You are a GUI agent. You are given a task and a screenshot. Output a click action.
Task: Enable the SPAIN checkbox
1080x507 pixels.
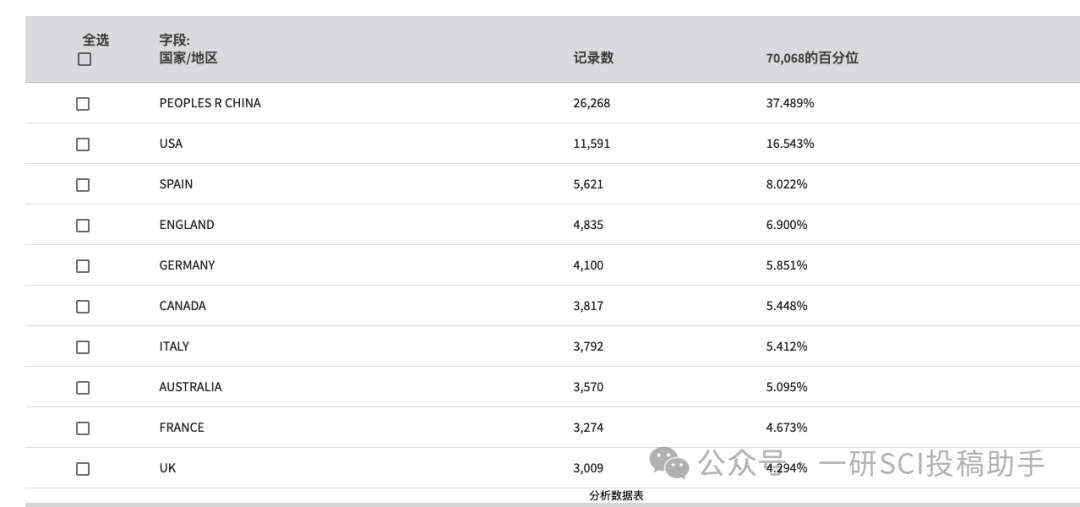click(83, 185)
